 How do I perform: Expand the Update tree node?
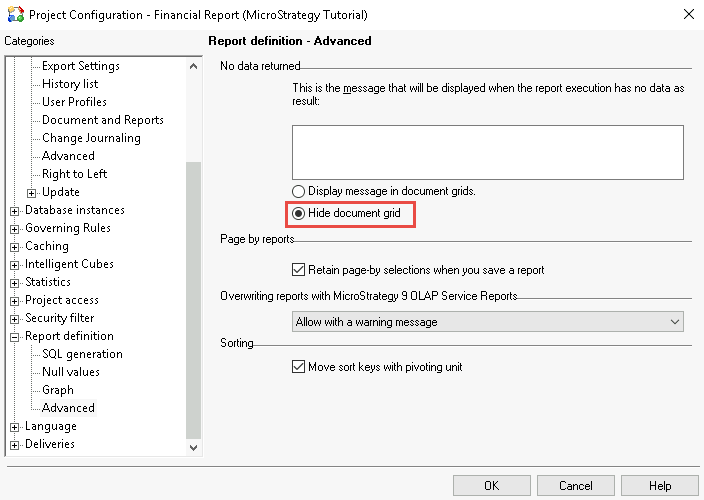31,193
